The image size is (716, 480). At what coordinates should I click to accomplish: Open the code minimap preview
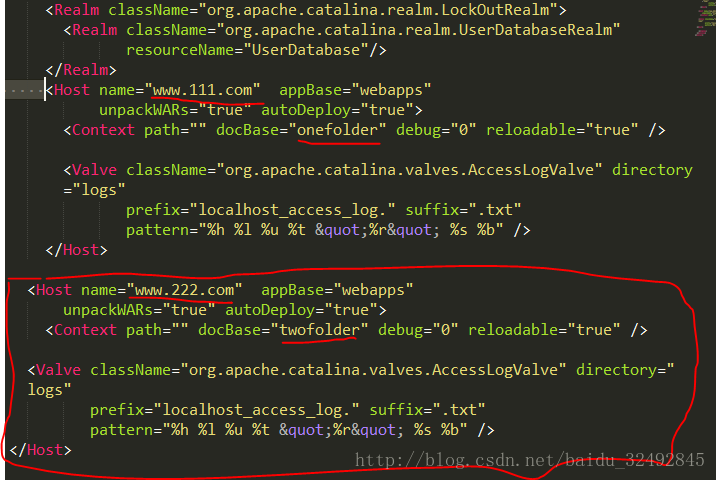pos(705,18)
